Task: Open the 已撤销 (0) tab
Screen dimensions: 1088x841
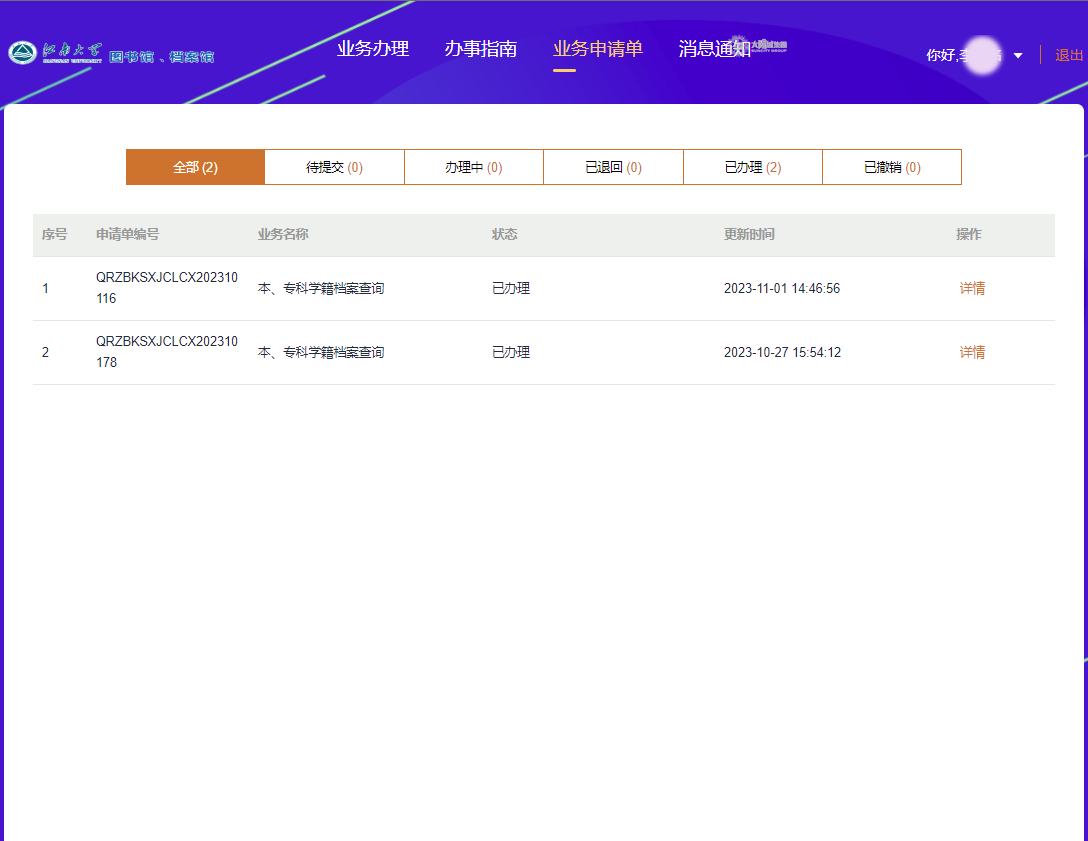Action: 892,167
